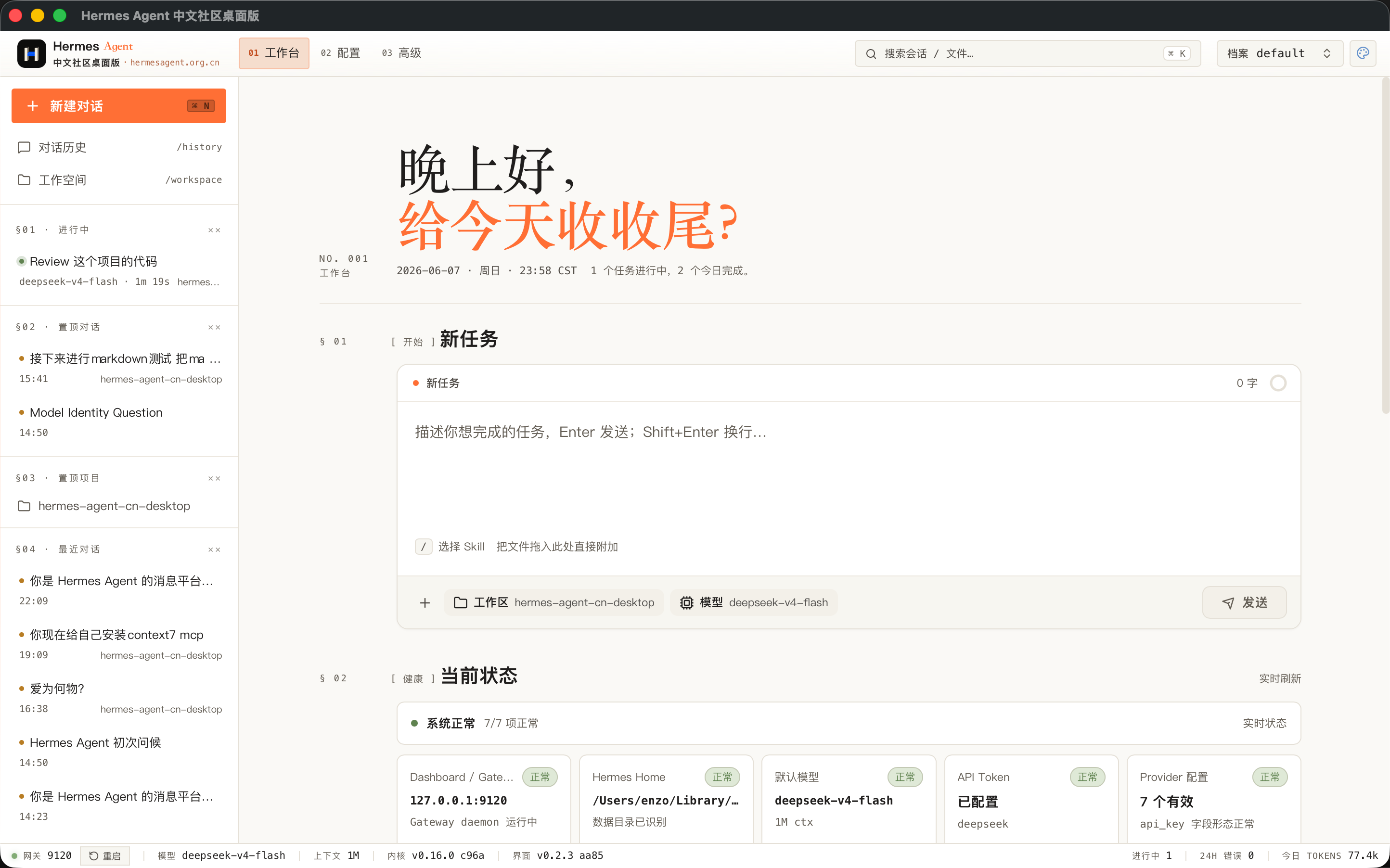Open pinned chat Model Identity Question
Image resolution: width=1390 pixels, height=868 pixels.
point(119,422)
